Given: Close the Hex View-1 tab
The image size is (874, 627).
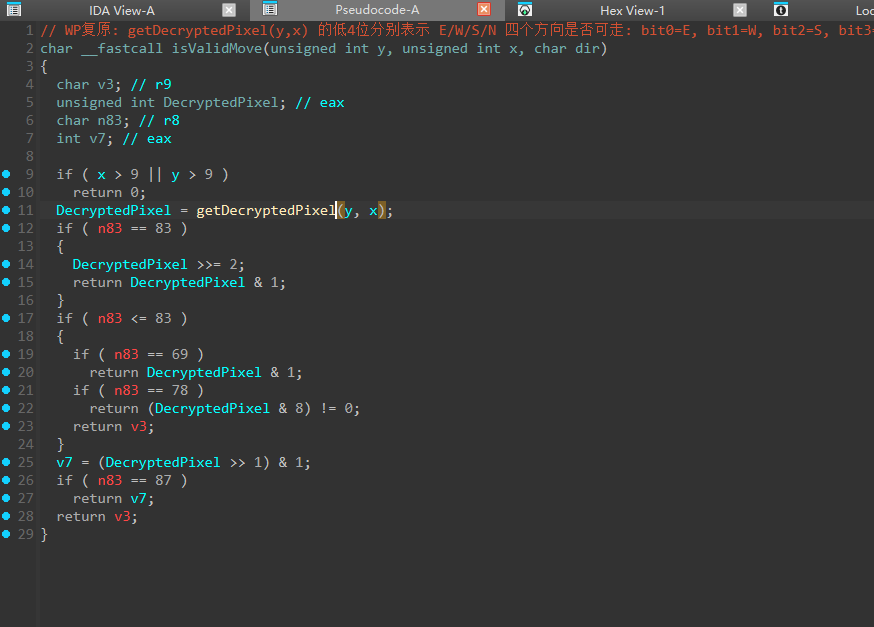Looking at the screenshot, I should click(x=740, y=9).
